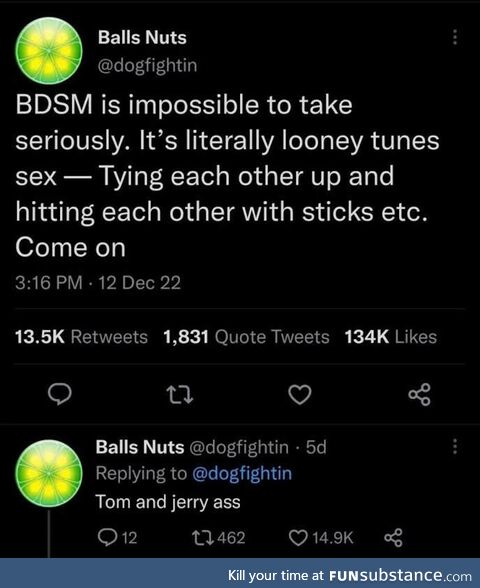Image resolution: width=480 pixels, height=588 pixels.
Task: Visit FUNsubstance.com banner link
Action: (x=350, y=575)
